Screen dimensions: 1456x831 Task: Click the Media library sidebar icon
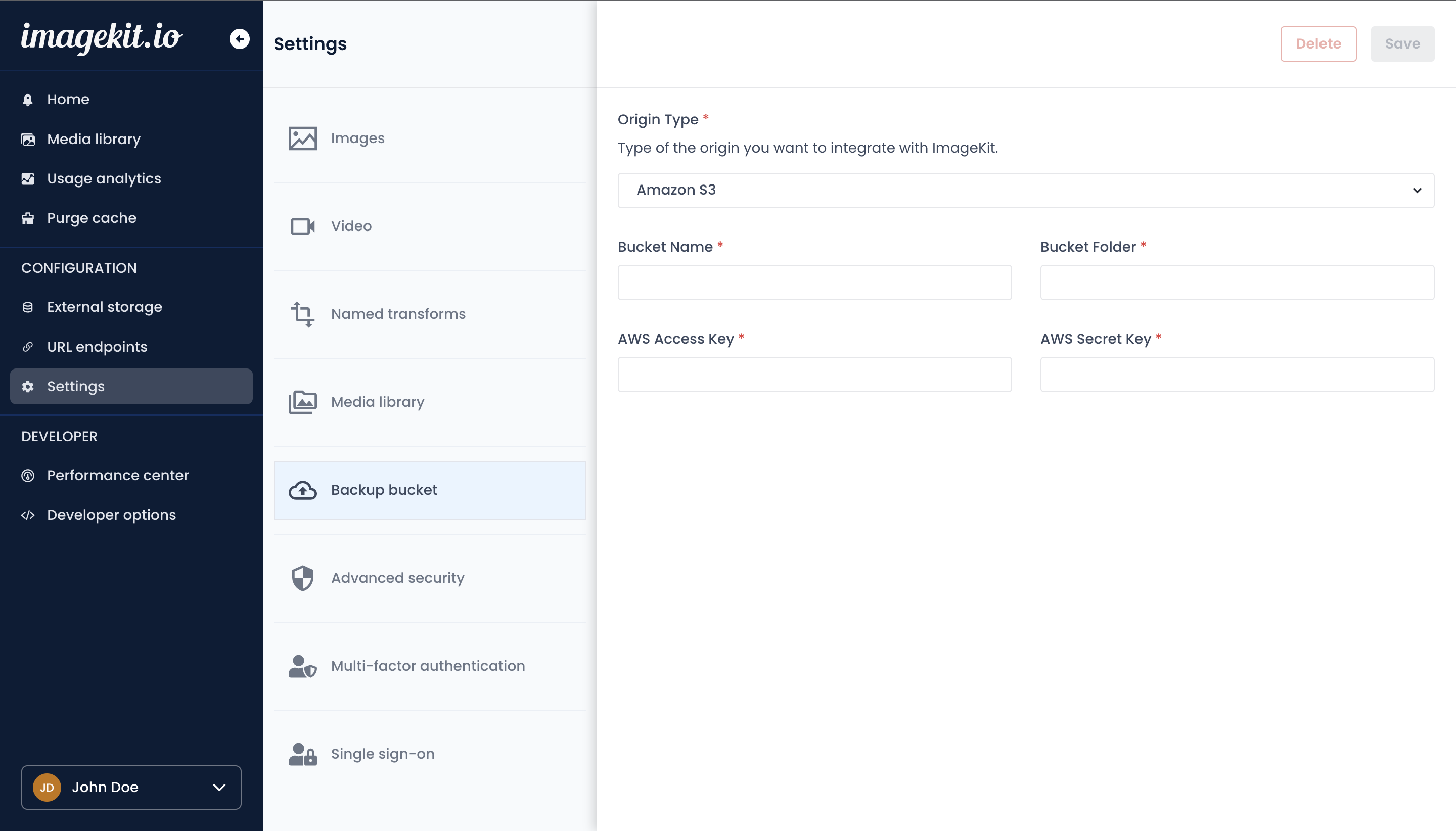click(x=27, y=140)
